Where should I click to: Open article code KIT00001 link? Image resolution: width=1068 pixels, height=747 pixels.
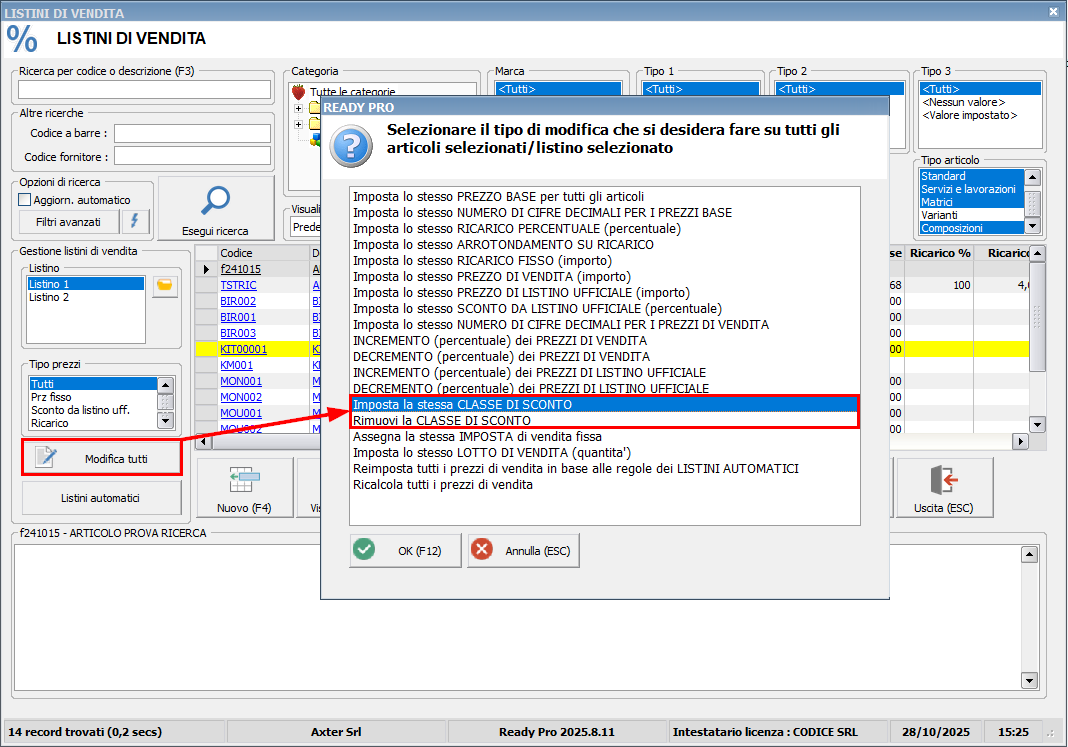pos(243,349)
